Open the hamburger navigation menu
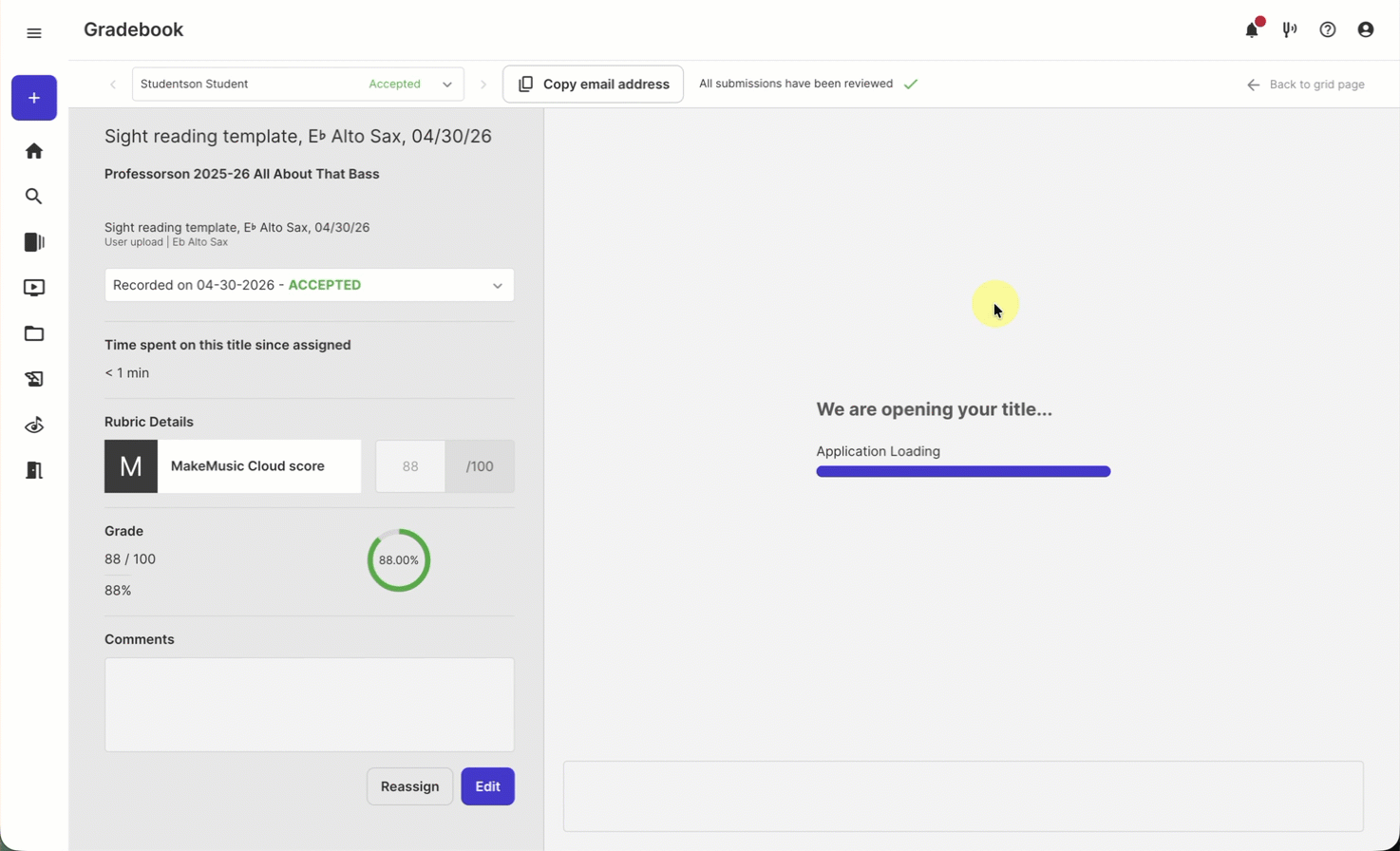The width and height of the screenshot is (1400, 851). (x=34, y=33)
